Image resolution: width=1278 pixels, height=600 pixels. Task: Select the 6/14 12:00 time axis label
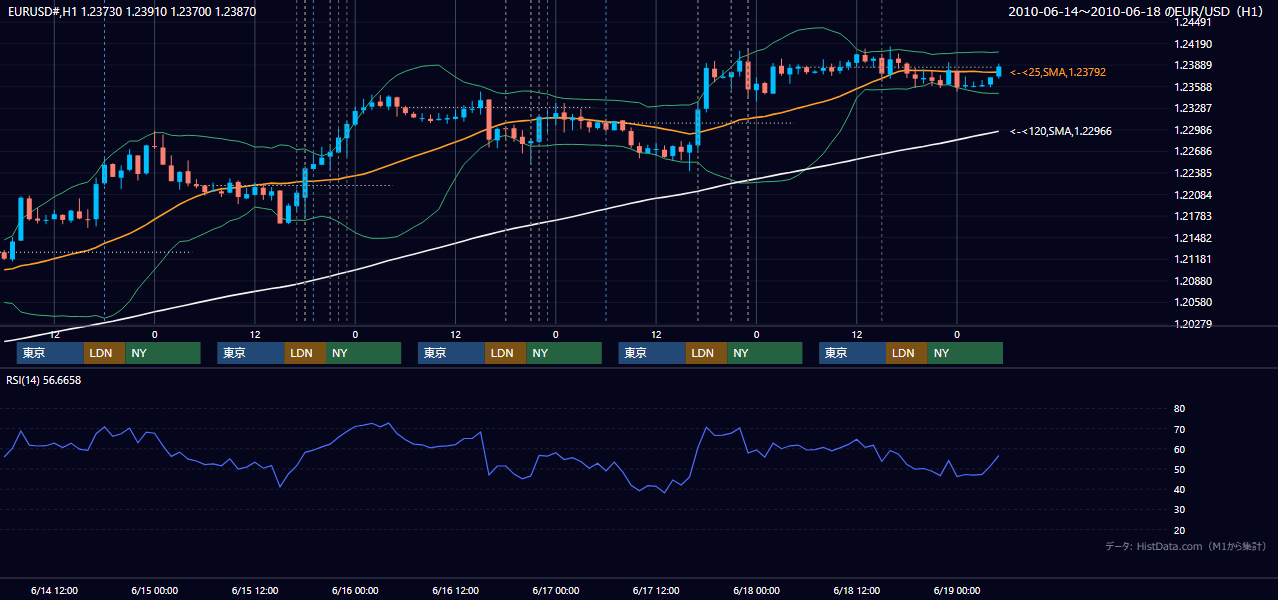[x=54, y=591]
